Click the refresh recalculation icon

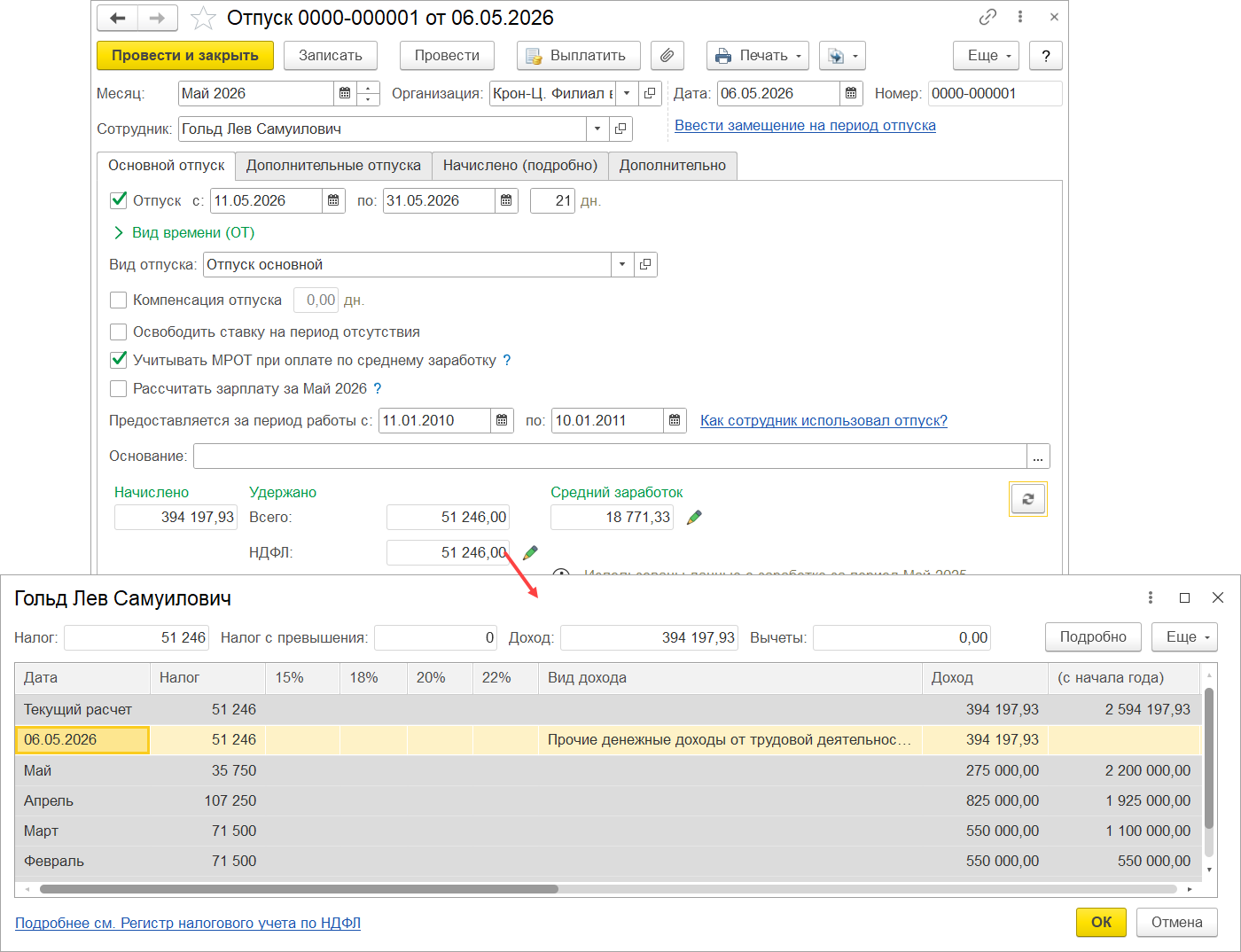coord(1028,499)
